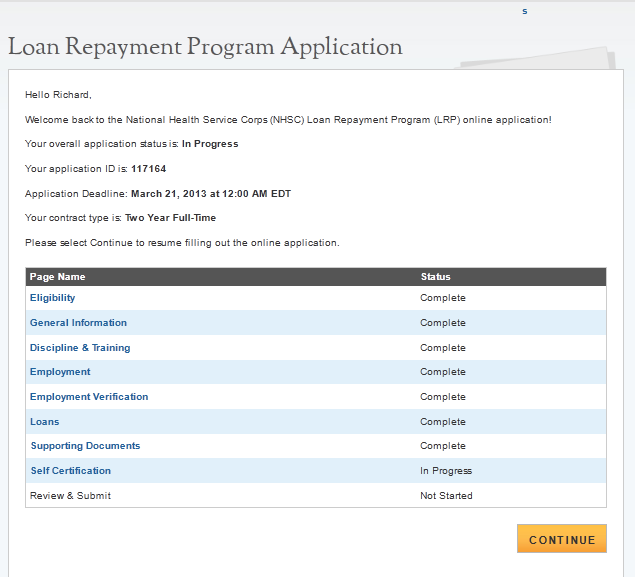Open the Employment Verification link
This screenshot has height=577, width=635.
pos(89,397)
